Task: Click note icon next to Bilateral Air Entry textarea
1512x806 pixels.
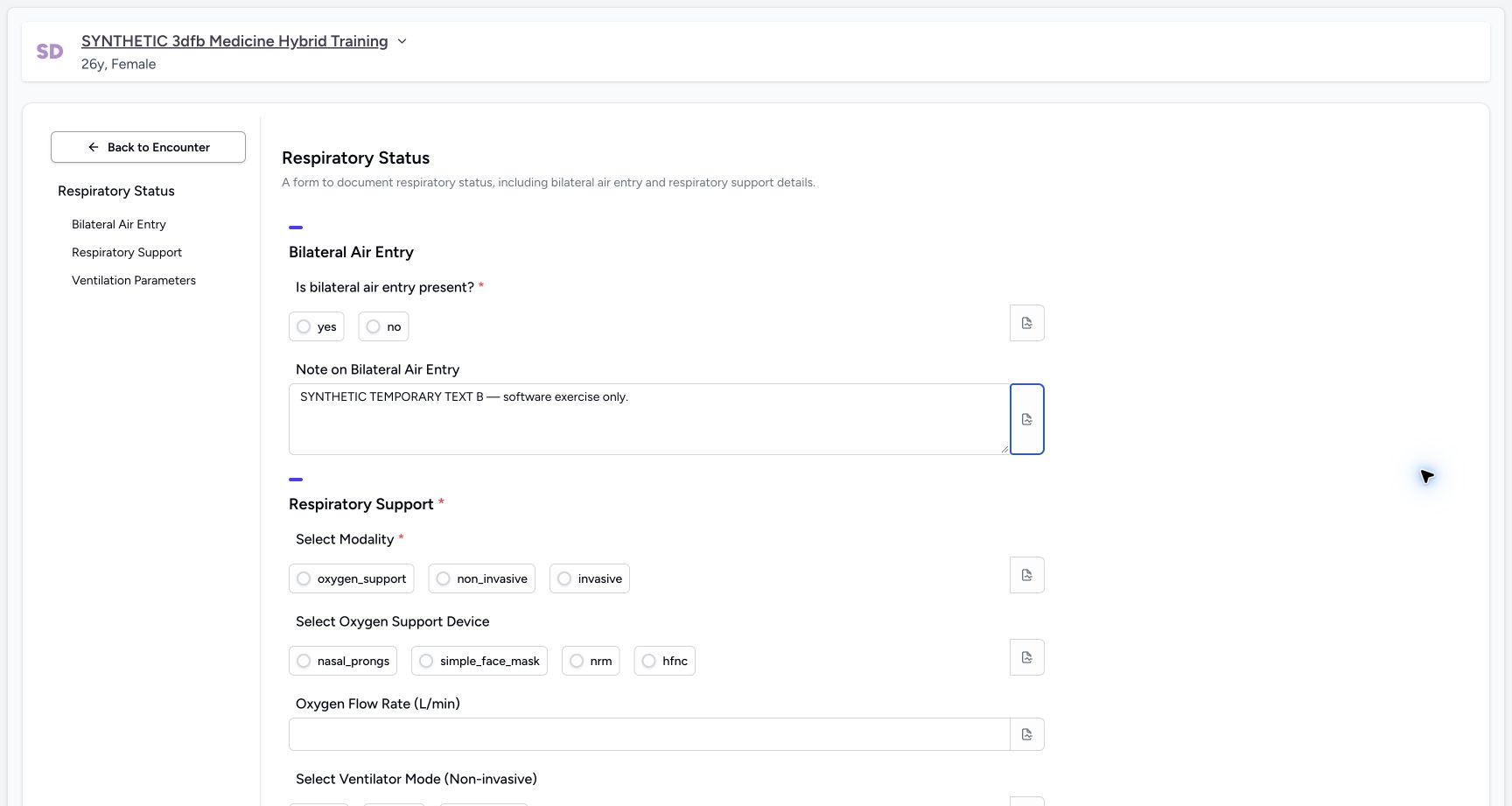Action: point(1026,419)
